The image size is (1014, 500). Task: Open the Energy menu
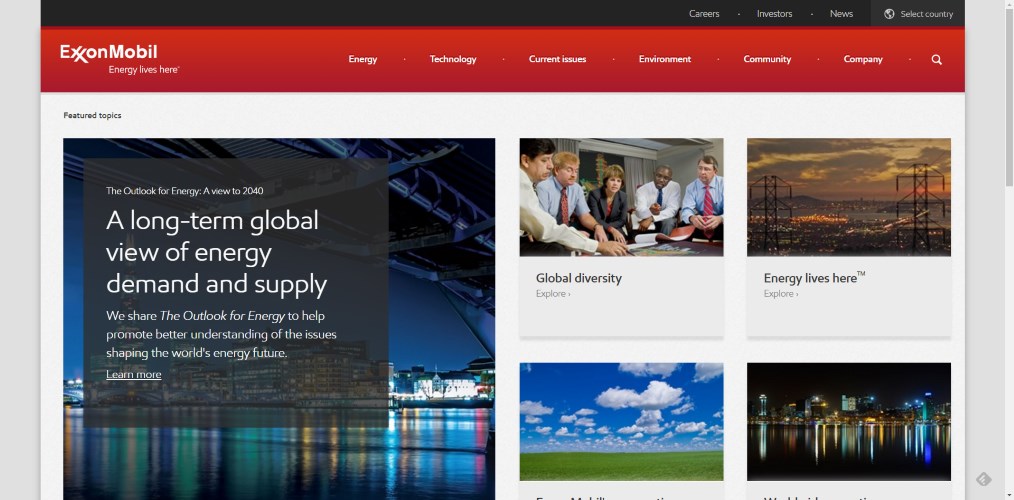pos(363,59)
